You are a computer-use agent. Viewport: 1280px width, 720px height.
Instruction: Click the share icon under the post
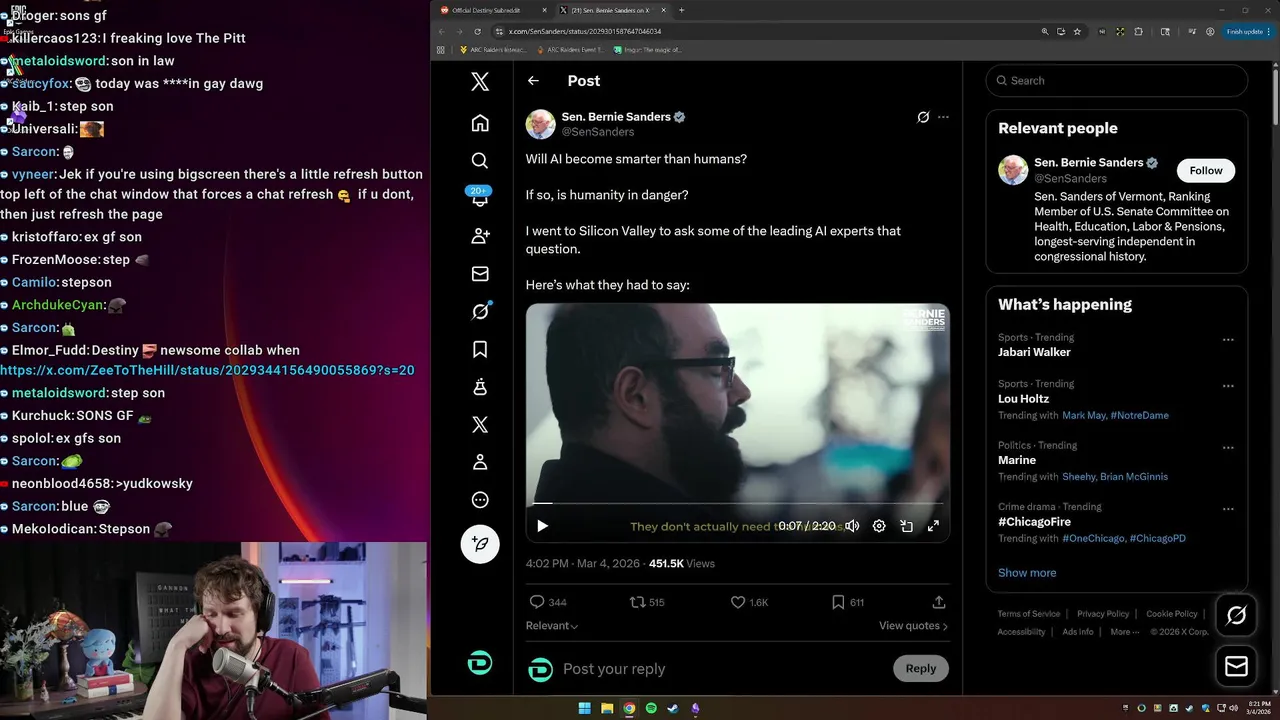coord(939,602)
